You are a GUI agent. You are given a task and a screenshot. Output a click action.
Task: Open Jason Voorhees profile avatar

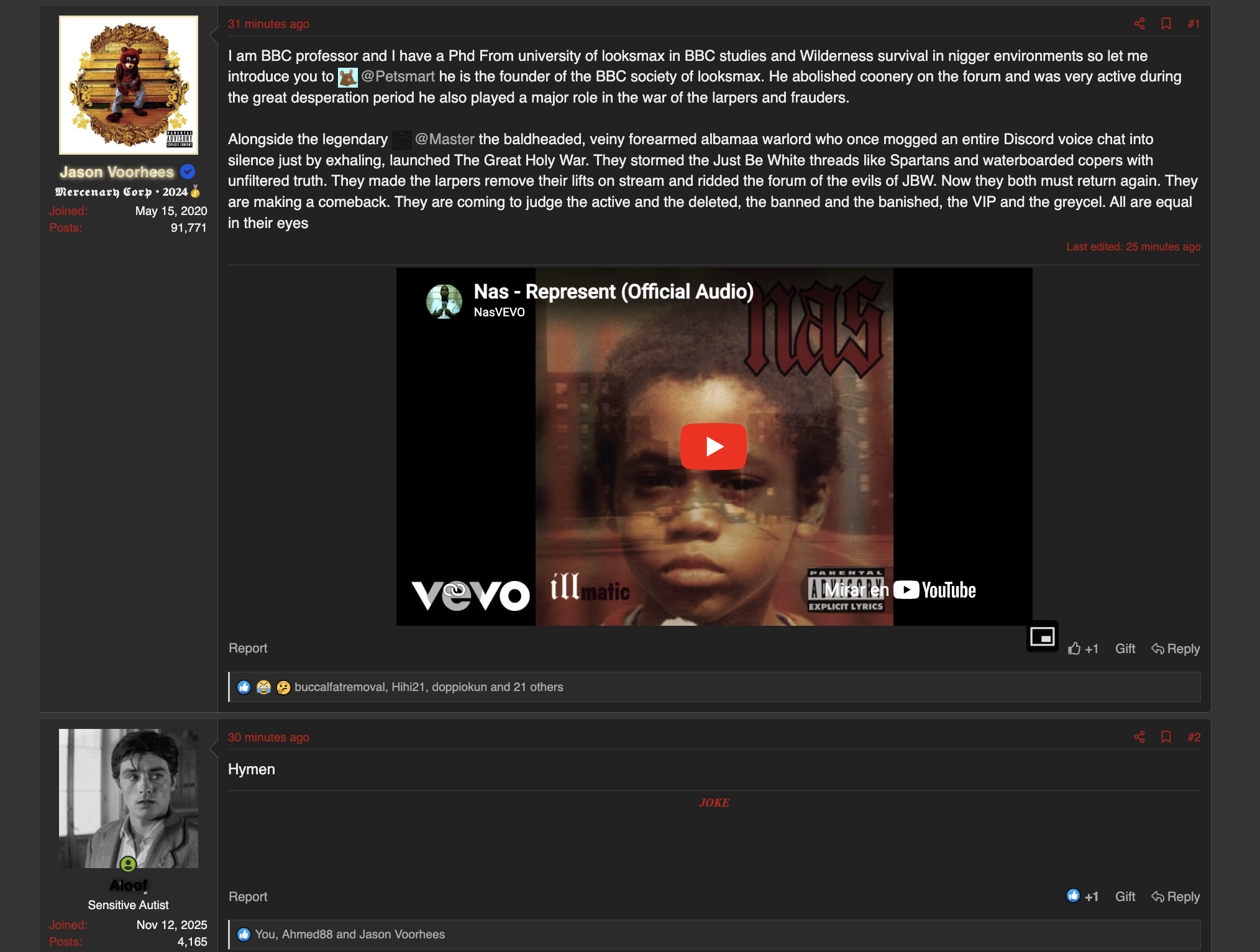(x=129, y=85)
